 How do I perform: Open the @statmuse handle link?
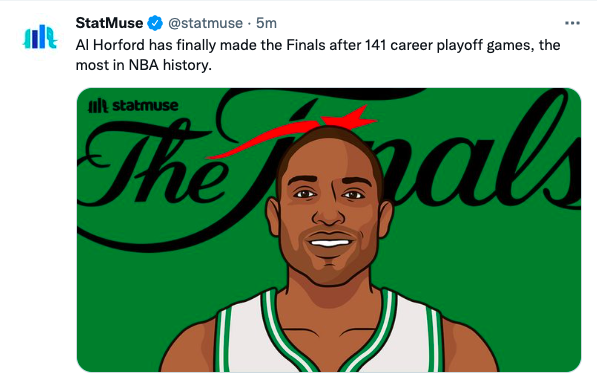point(205,23)
